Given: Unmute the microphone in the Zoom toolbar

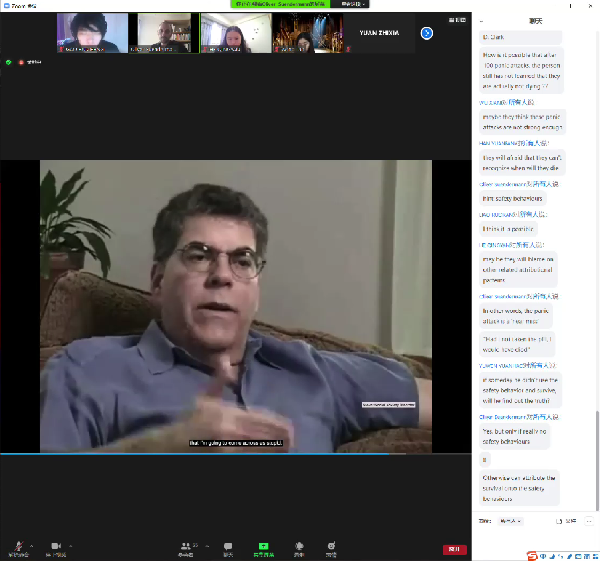Looking at the screenshot, I should pyautogui.click(x=17, y=545).
